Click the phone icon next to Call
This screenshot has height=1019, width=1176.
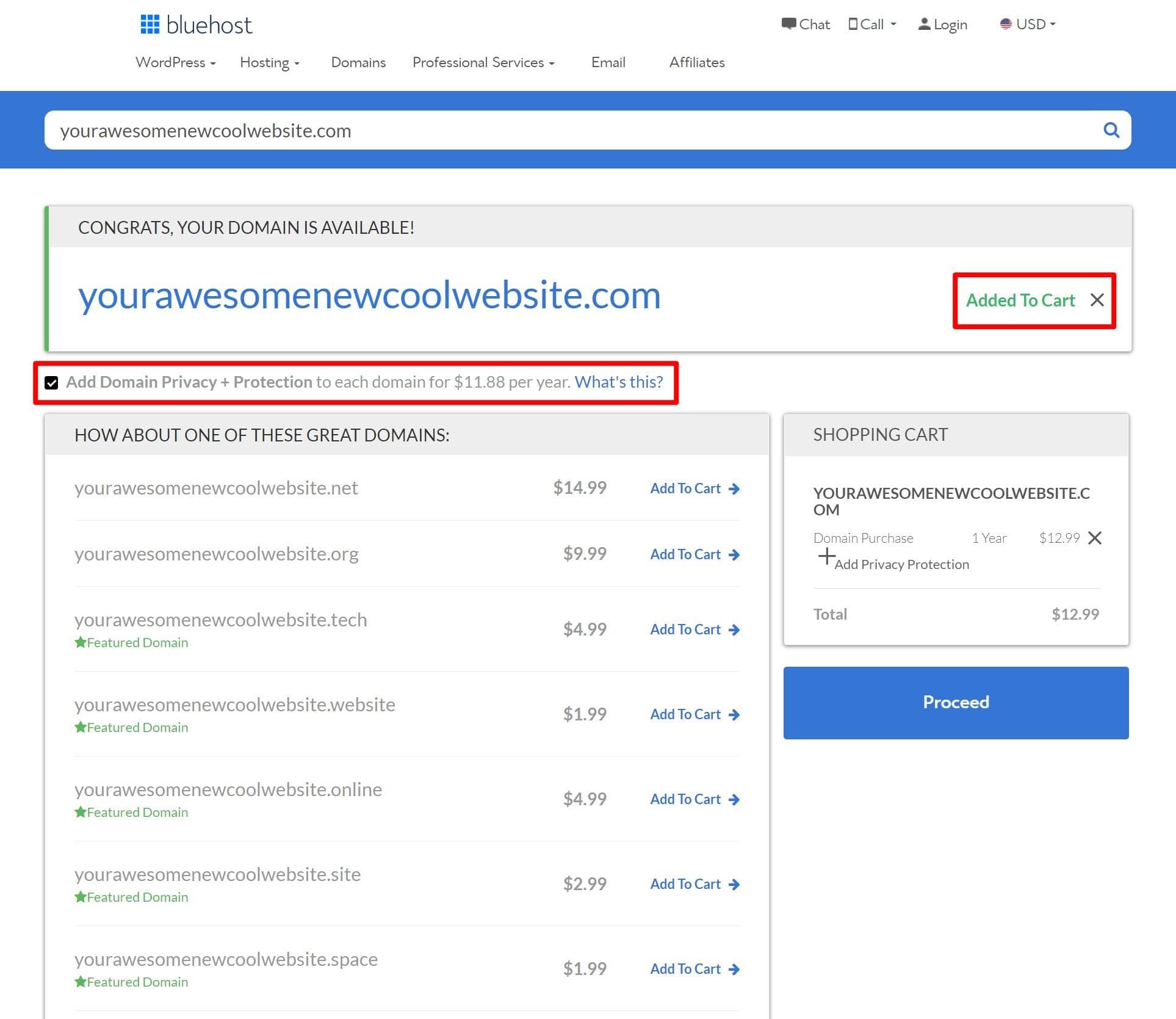pos(853,24)
